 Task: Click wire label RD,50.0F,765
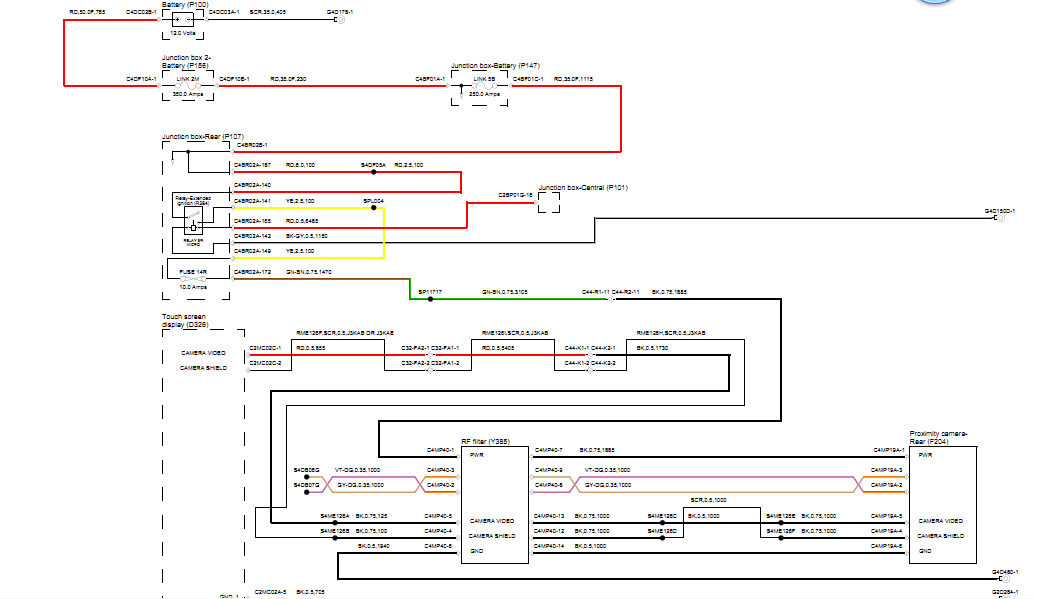[x=87, y=12]
